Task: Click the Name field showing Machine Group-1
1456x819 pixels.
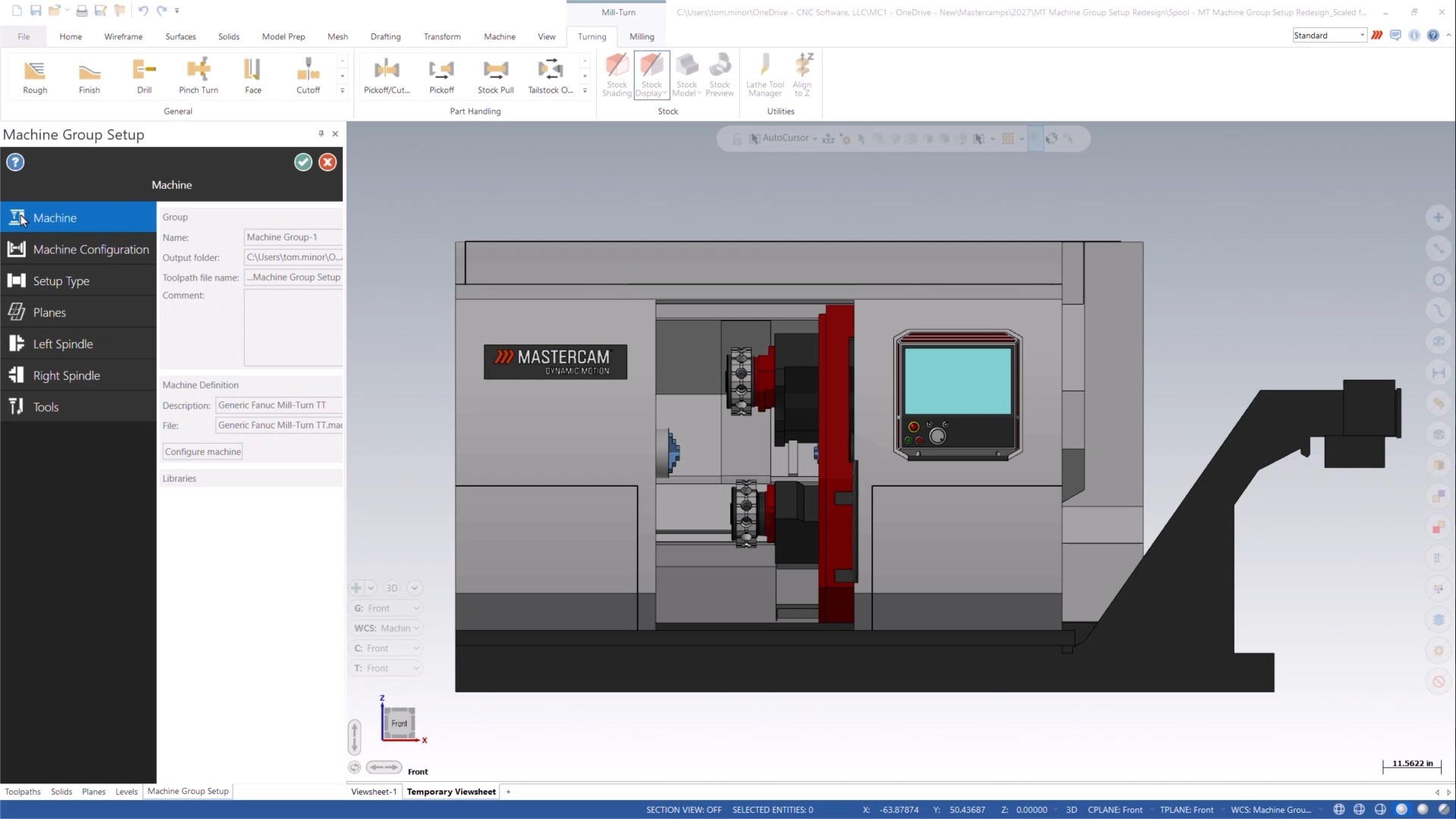Action: pyautogui.click(x=293, y=237)
